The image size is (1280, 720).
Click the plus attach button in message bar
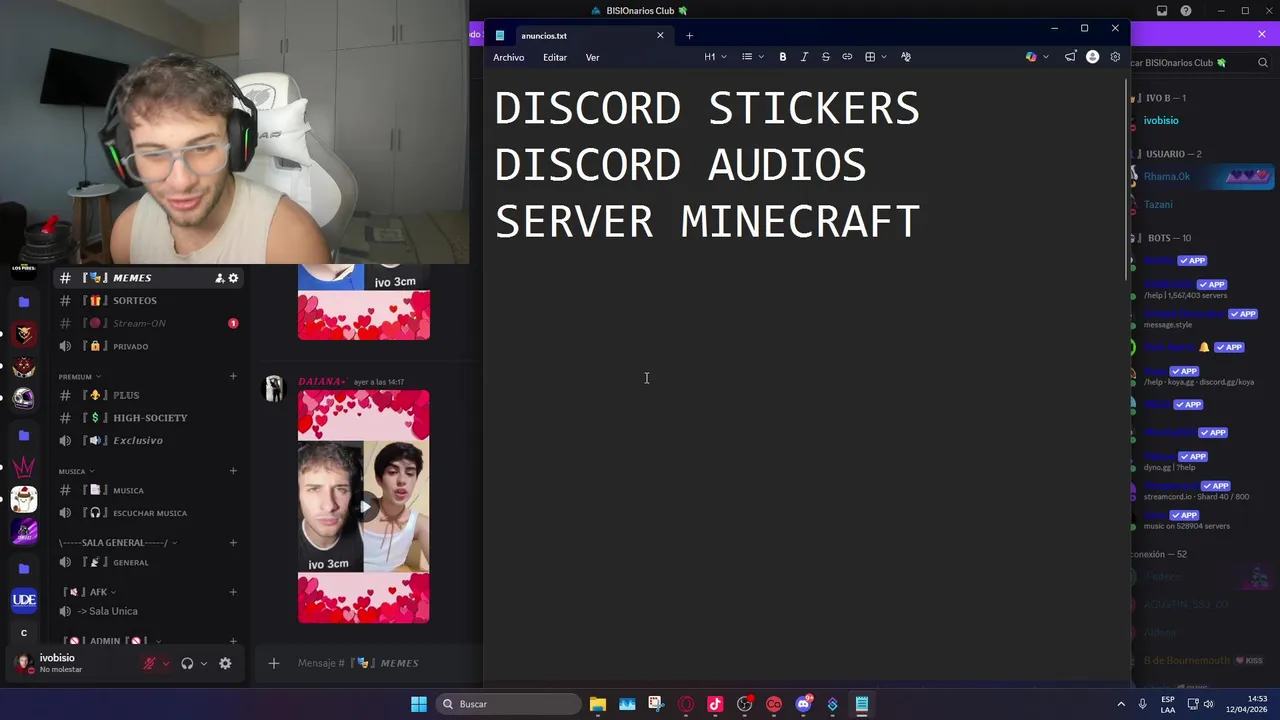pyautogui.click(x=273, y=663)
